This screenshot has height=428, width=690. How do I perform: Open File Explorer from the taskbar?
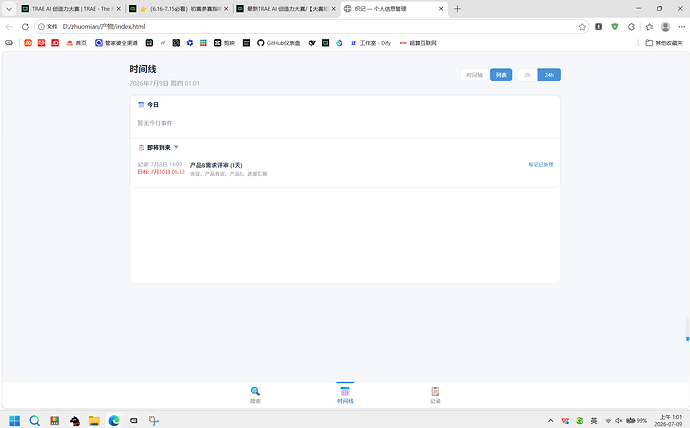pyautogui.click(x=94, y=421)
